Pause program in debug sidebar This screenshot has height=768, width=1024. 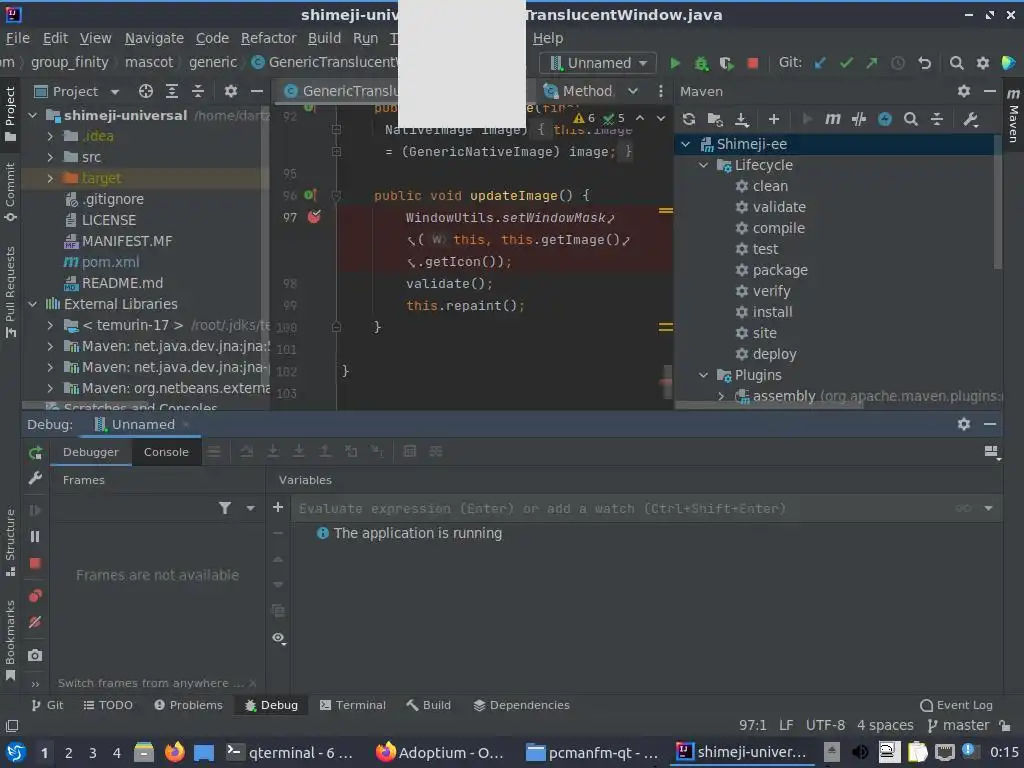point(35,537)
